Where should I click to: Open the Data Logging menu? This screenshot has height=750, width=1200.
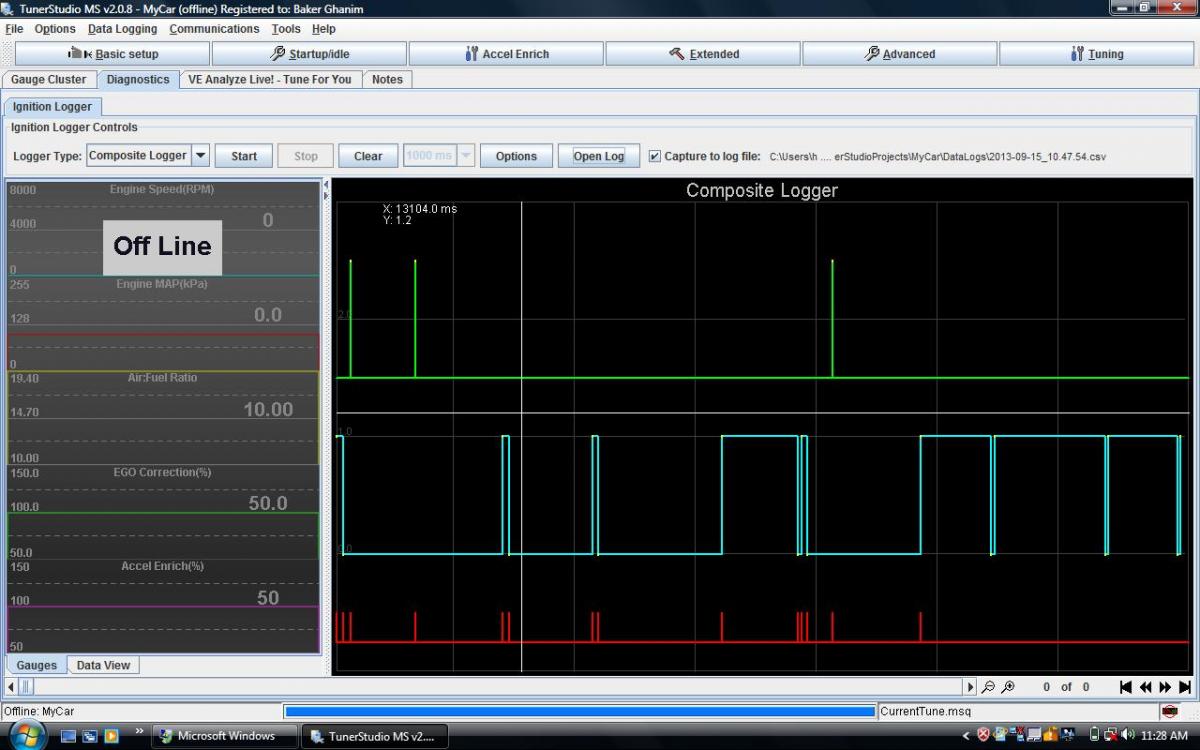[121, 29]
